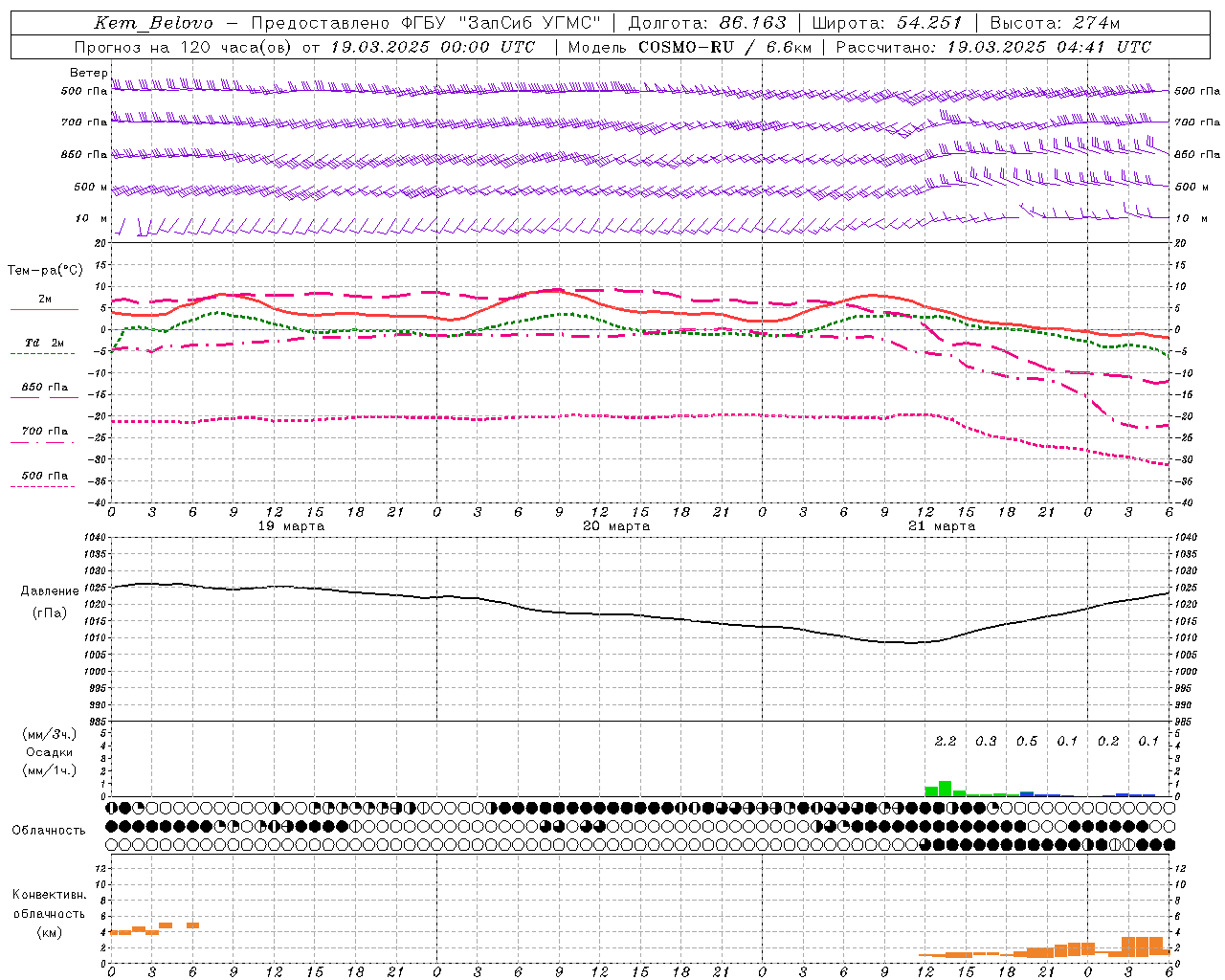Viewport: 1225px width, 980px height.
Task: Click the Осадки precipitation label
Action: point(50,752)
